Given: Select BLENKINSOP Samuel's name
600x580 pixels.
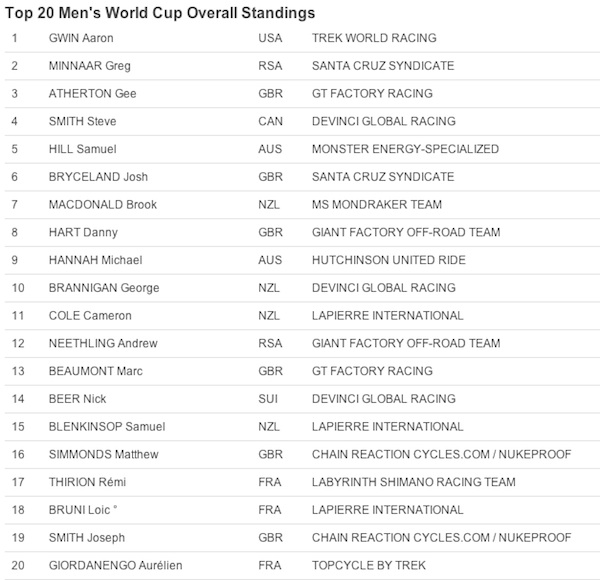Looking at the screenshot, I should click(107, 426).
